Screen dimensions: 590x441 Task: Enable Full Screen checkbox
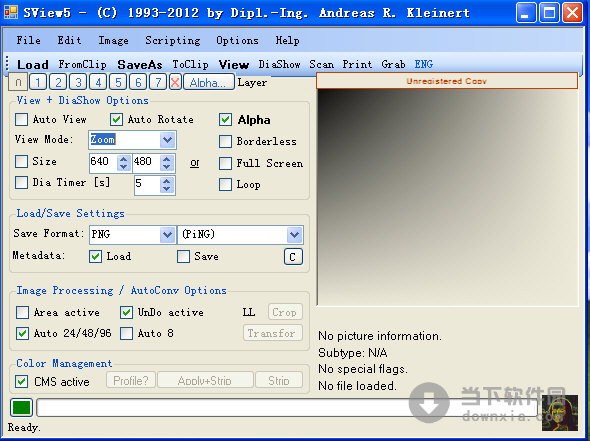pos(225,163)
